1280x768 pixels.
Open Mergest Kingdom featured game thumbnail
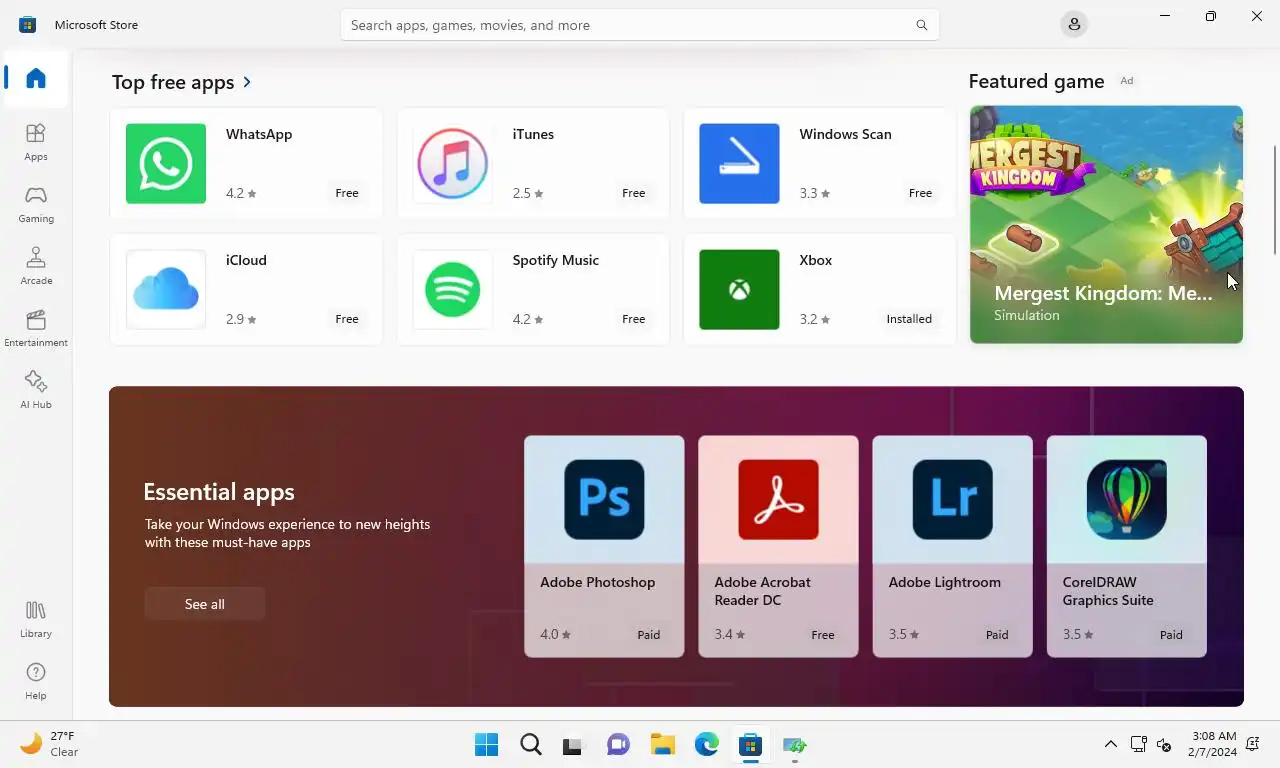pos(1106,224)
